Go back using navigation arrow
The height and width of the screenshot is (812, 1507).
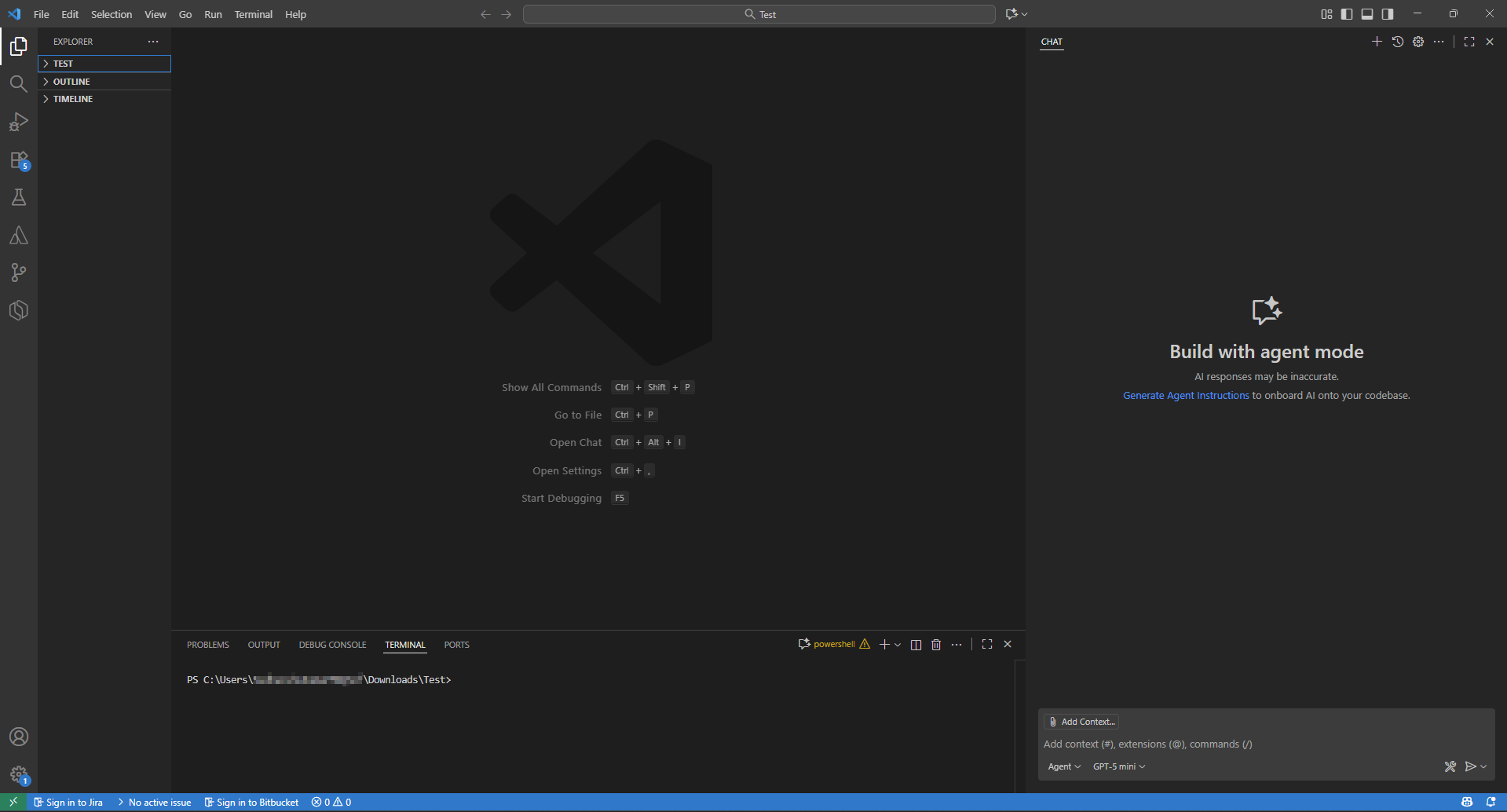(485, 14)
